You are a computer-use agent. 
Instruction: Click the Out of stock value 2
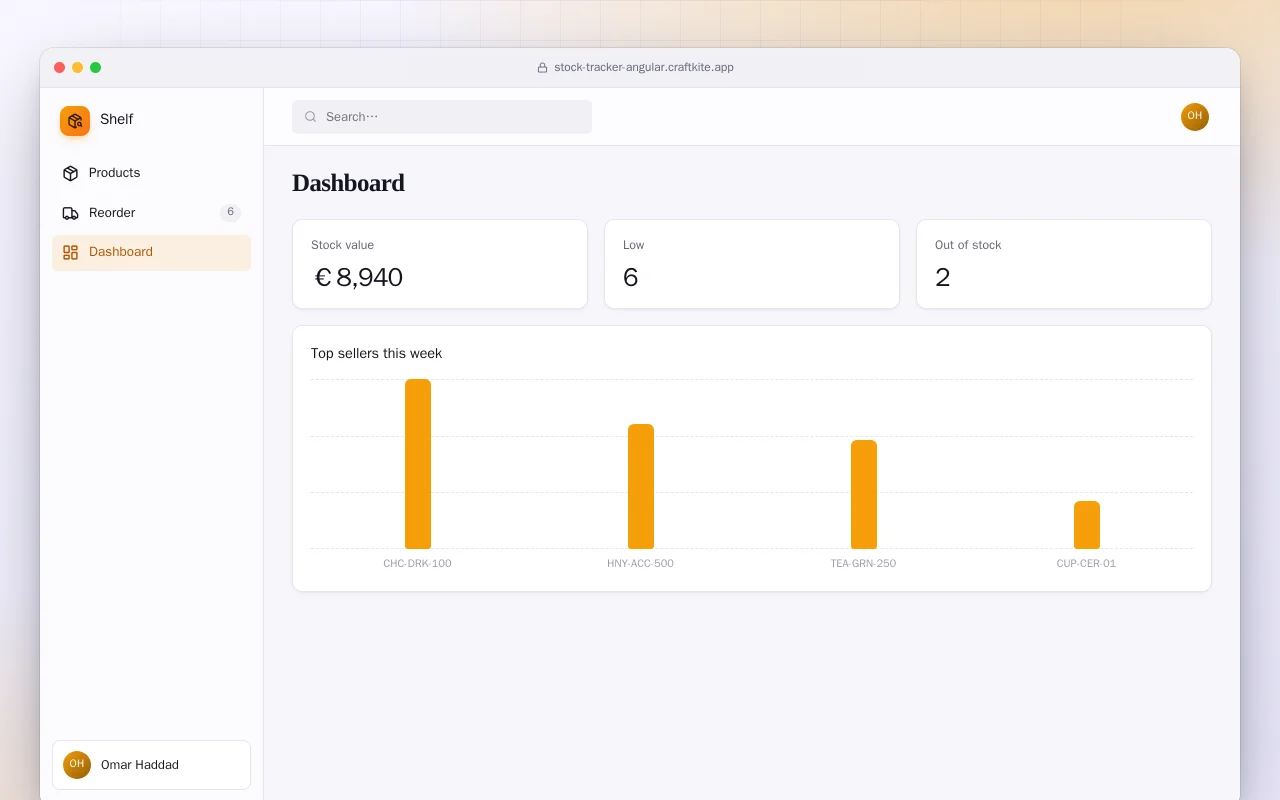[943, 278]
